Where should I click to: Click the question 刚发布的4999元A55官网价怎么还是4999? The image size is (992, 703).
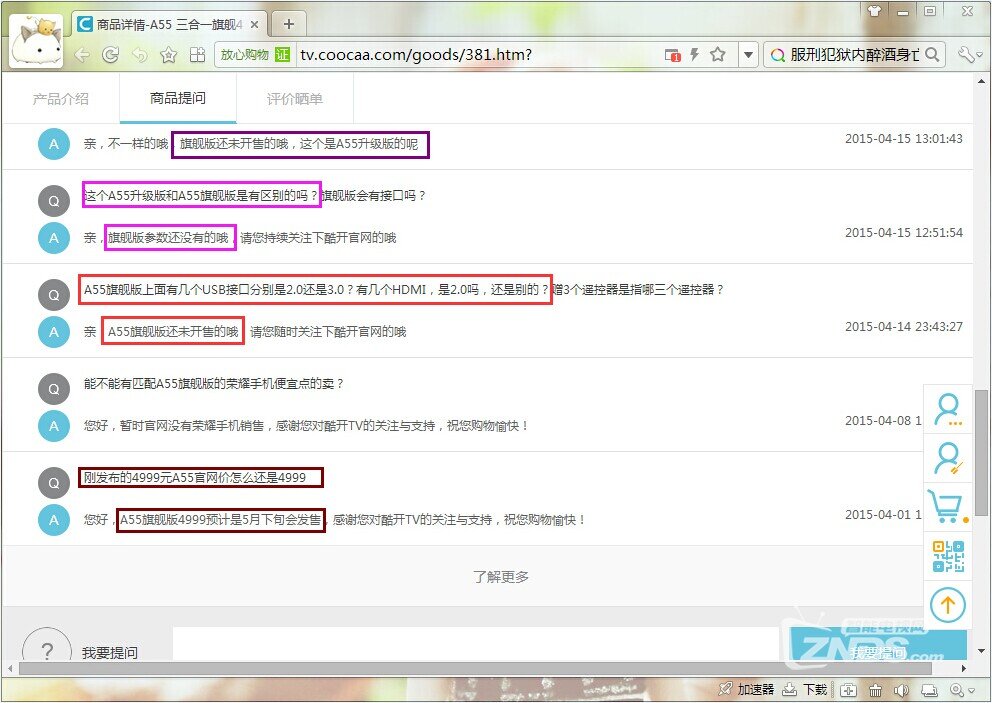click(195, 477)
